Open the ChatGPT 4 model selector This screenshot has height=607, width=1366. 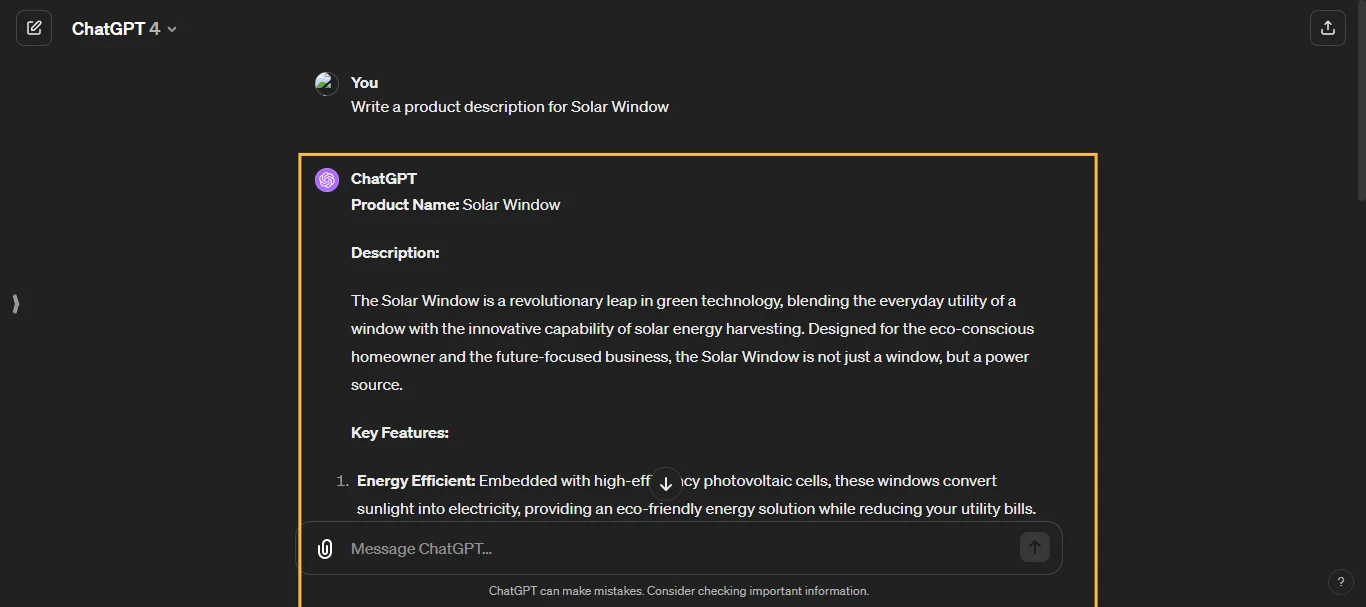click(x=124, y=29)
